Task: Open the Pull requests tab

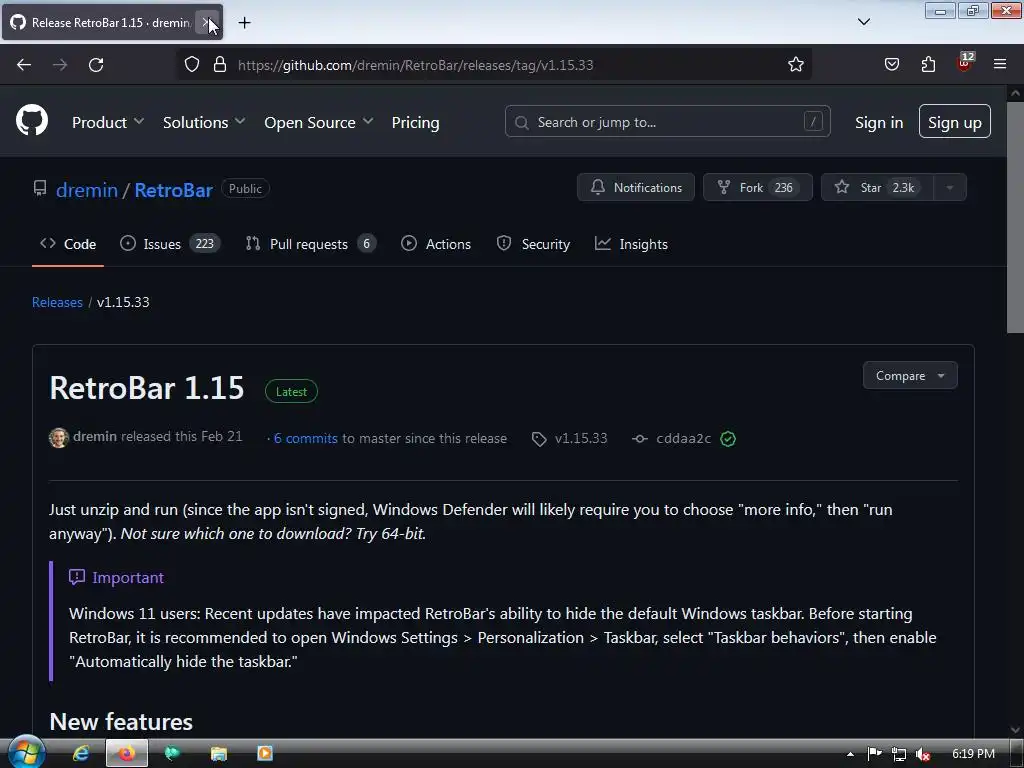Action: (x=310, y=244)
